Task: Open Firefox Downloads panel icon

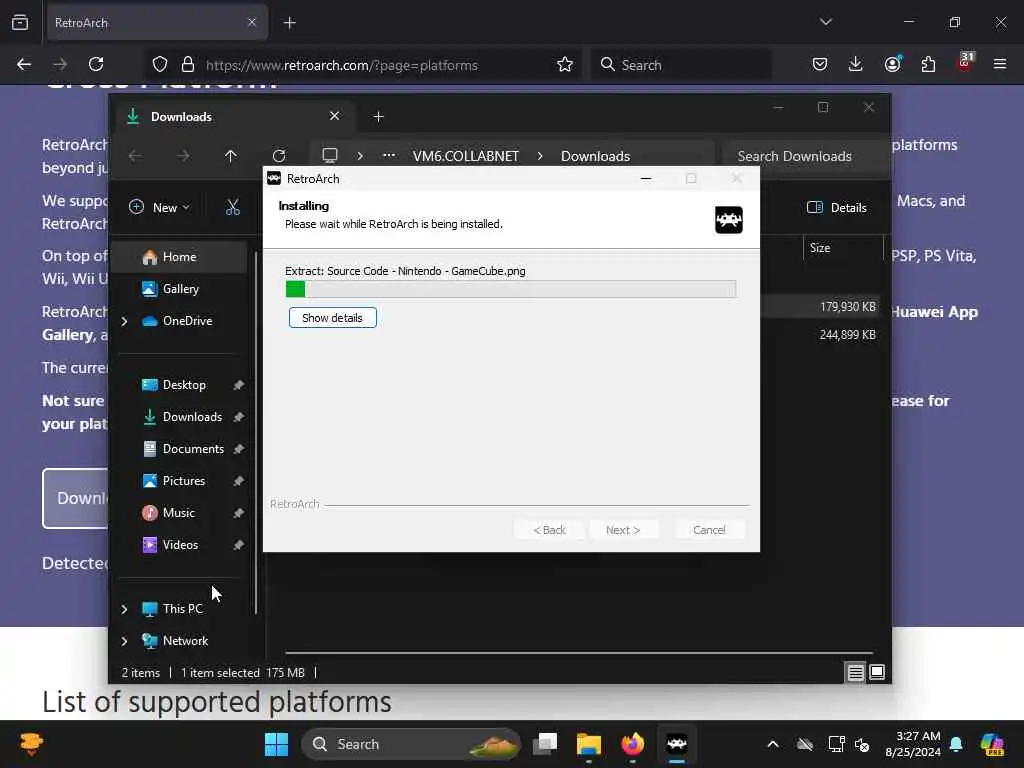Action: (856, 64)
